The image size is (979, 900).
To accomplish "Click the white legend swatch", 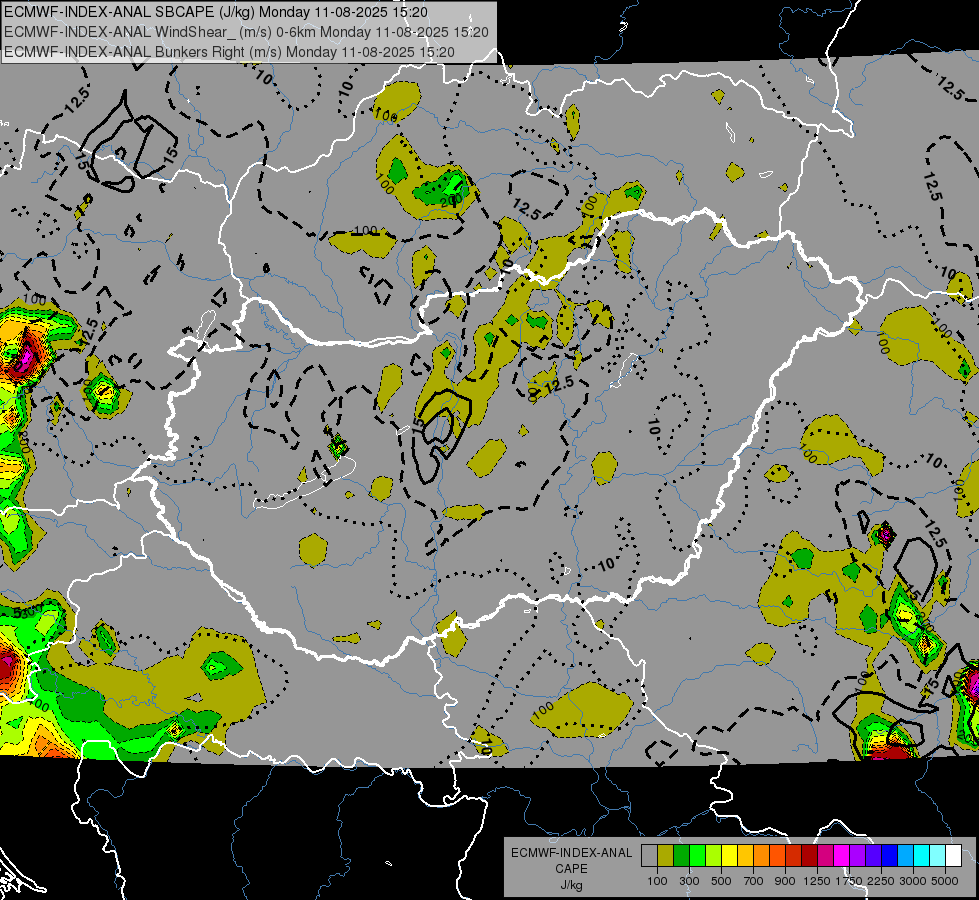I will pos(953,856).
